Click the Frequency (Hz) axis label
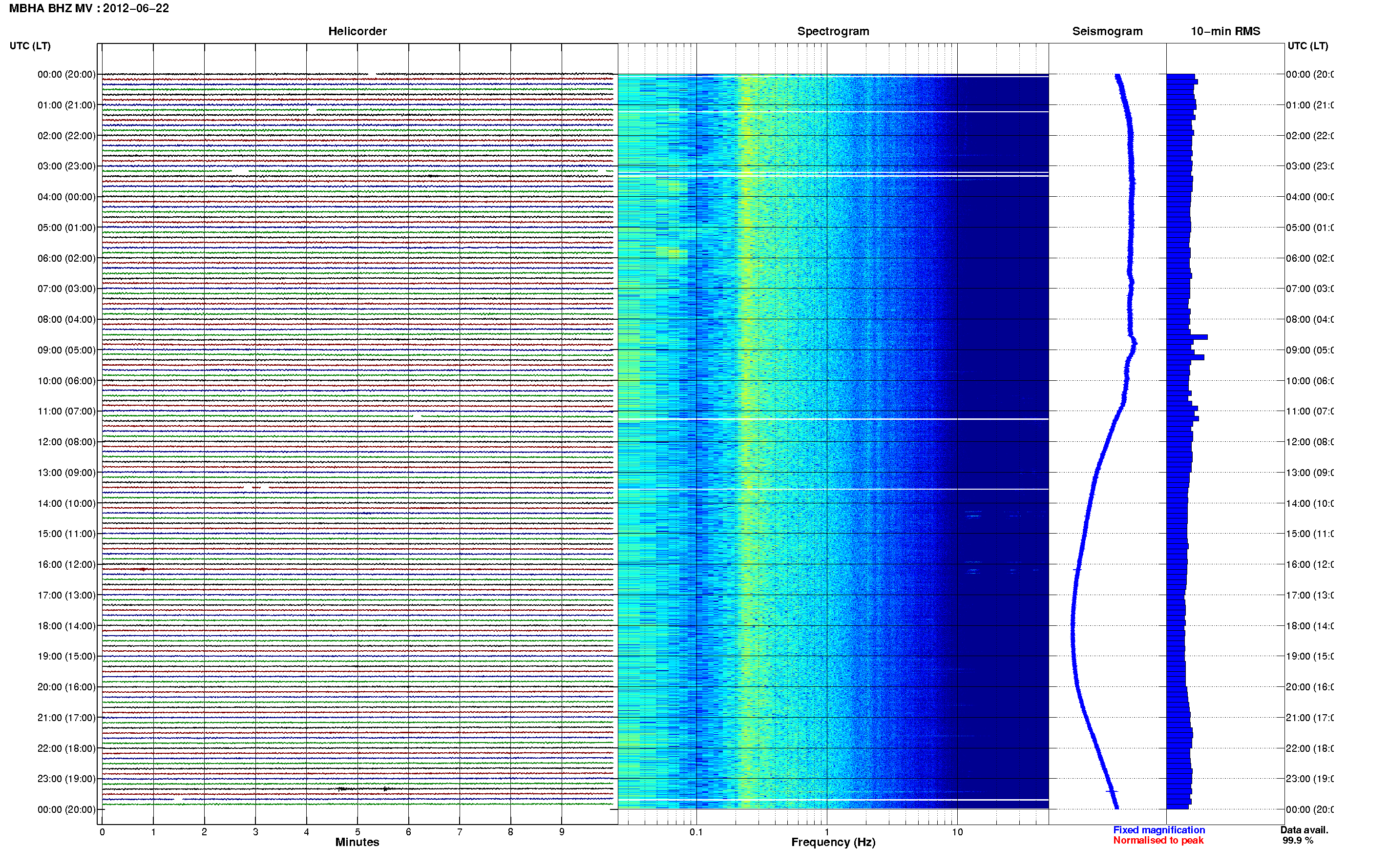The image size is (1389, 868). click(x=833, y=842)
